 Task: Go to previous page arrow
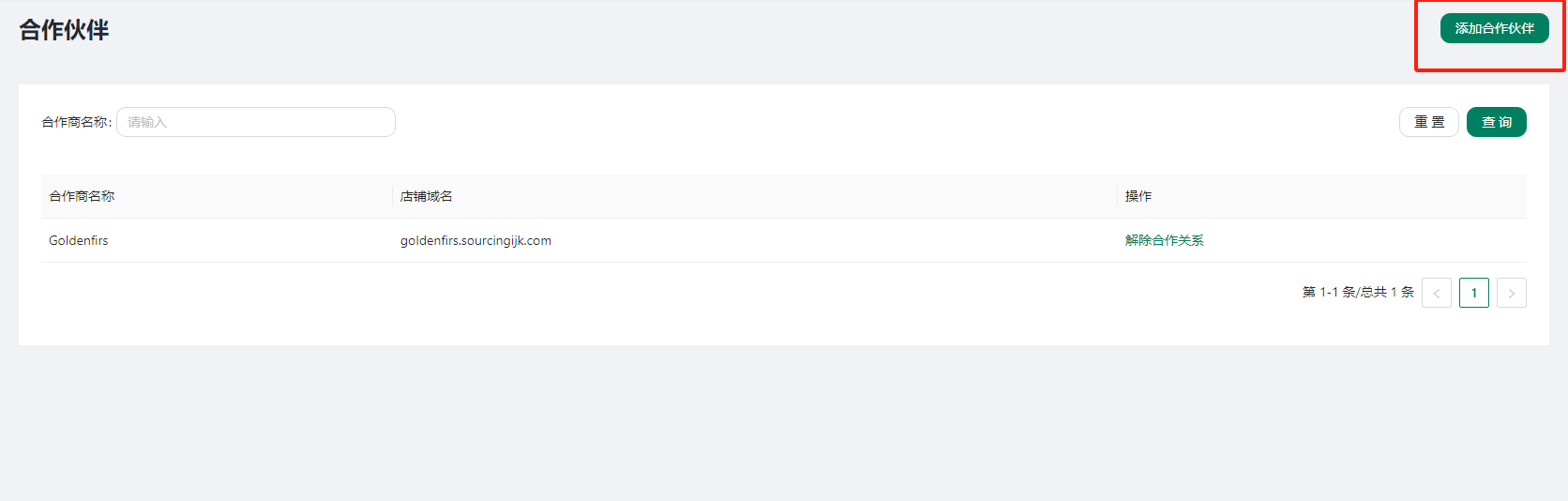coord(1436,293)
